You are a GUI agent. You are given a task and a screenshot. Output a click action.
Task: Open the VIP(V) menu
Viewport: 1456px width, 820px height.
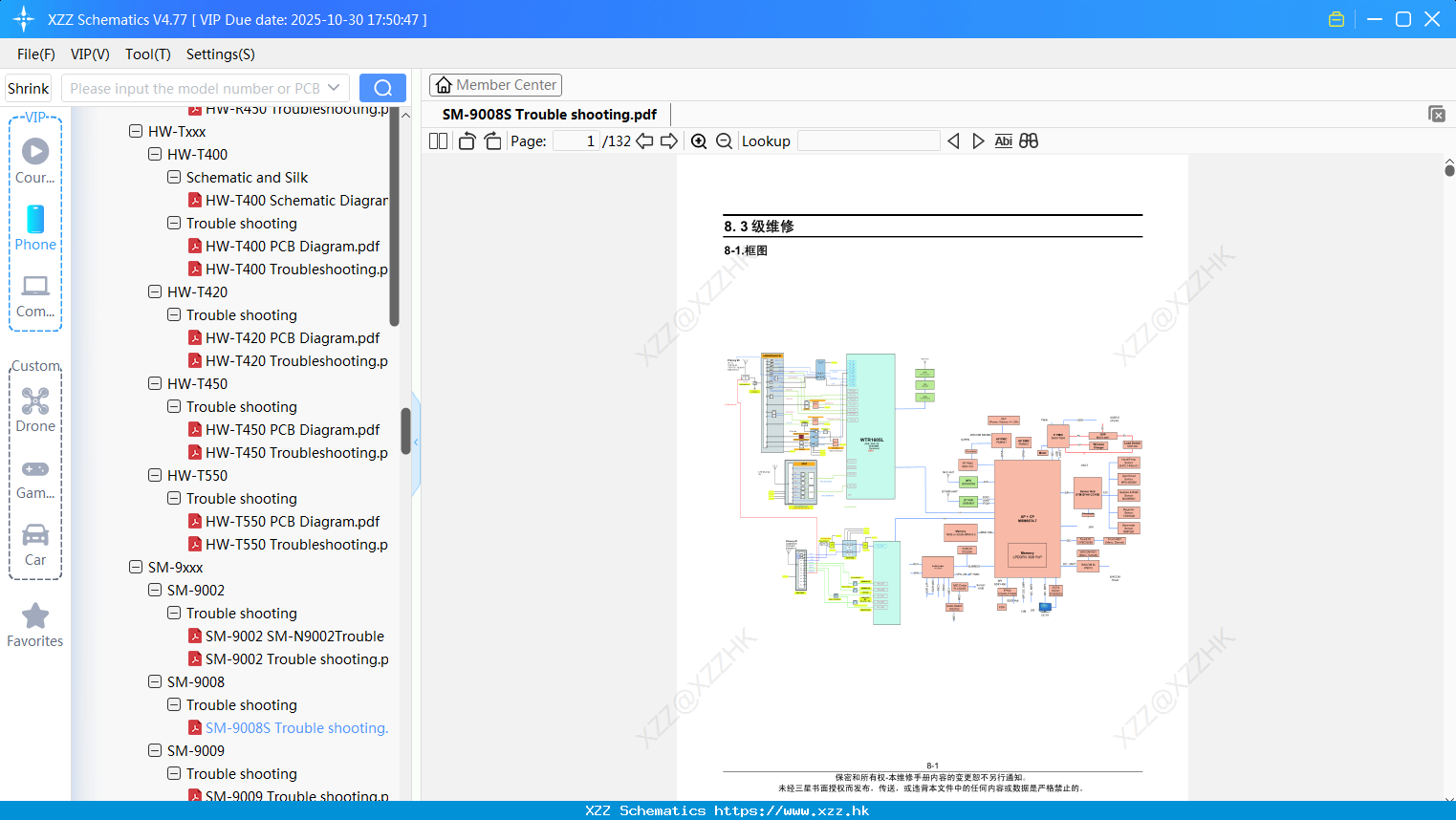click(x=90, y=54)
